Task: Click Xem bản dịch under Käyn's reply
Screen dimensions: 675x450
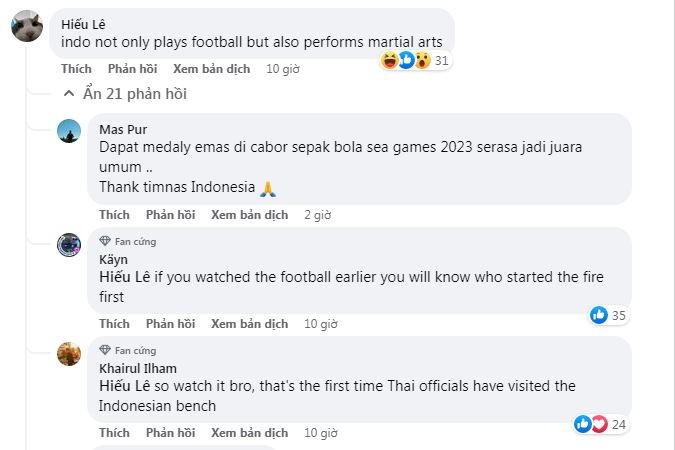Action: 249,324
